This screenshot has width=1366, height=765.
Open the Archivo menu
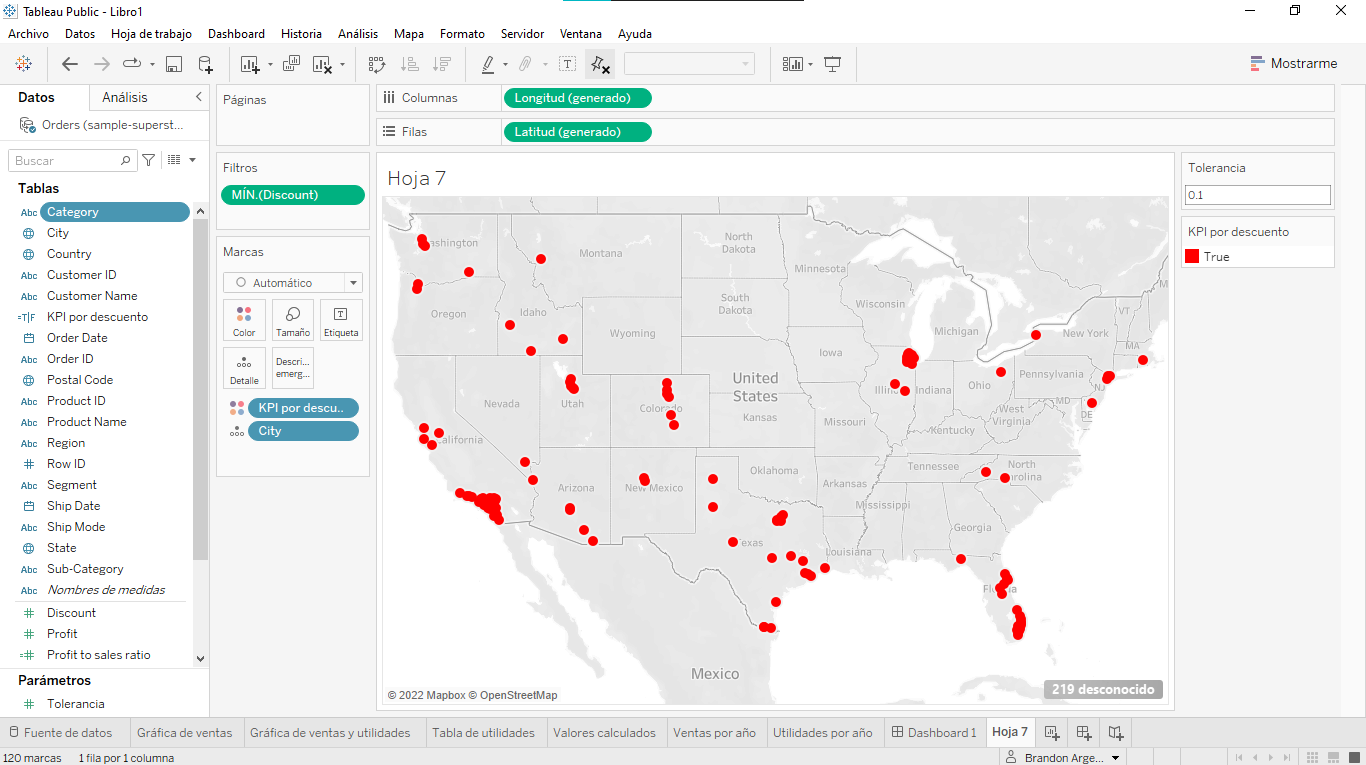pos(28,34)
